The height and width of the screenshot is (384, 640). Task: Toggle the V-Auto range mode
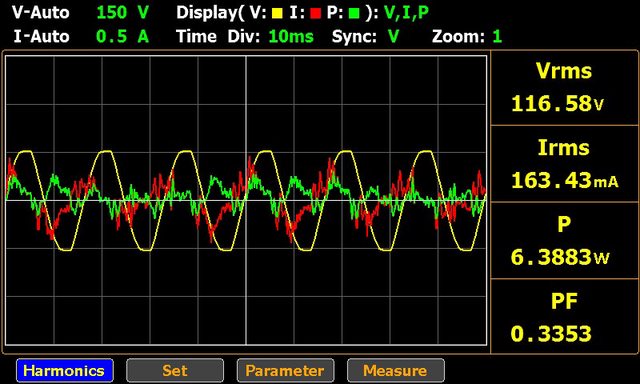(x=40, y=13)
